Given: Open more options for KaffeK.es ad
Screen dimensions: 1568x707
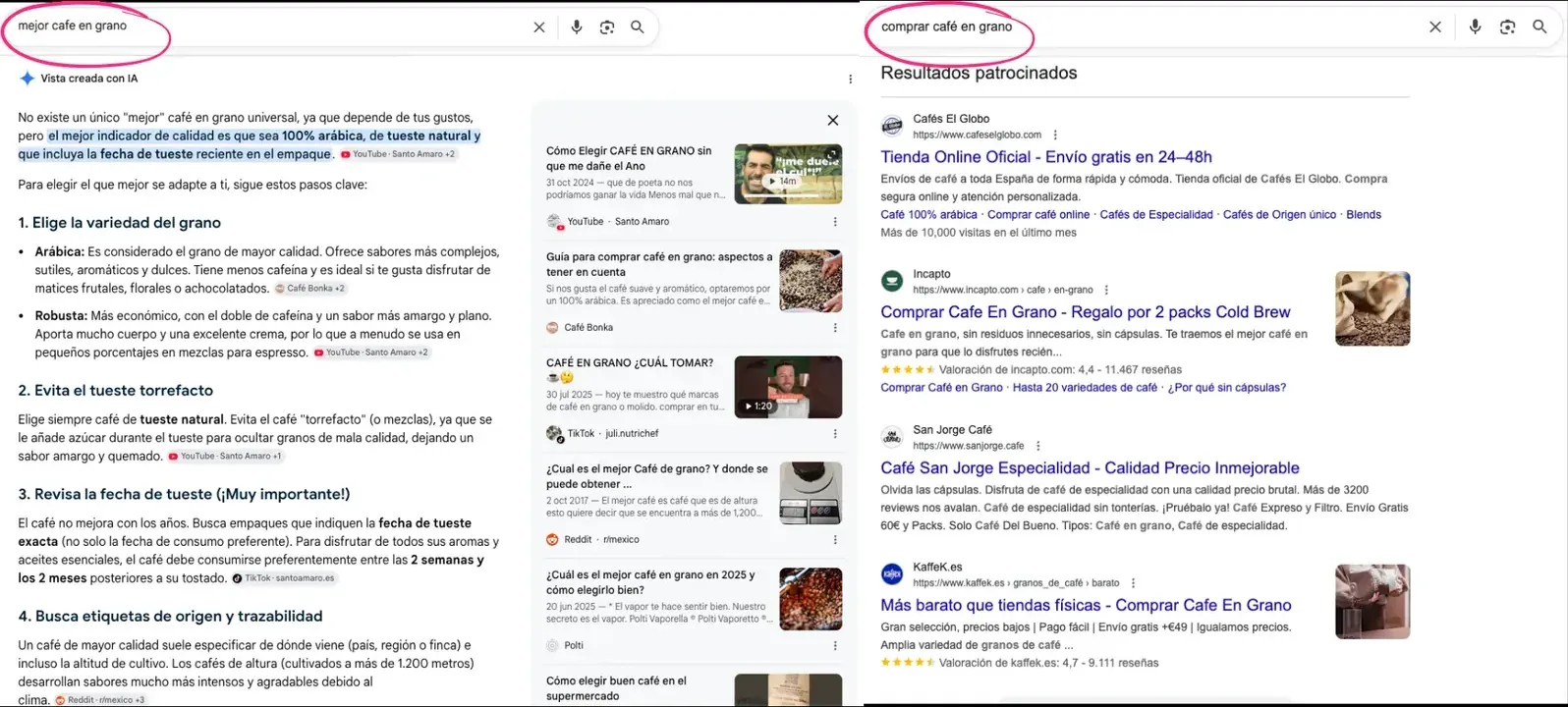Looking at the screenshot, I should [1133, 583].
